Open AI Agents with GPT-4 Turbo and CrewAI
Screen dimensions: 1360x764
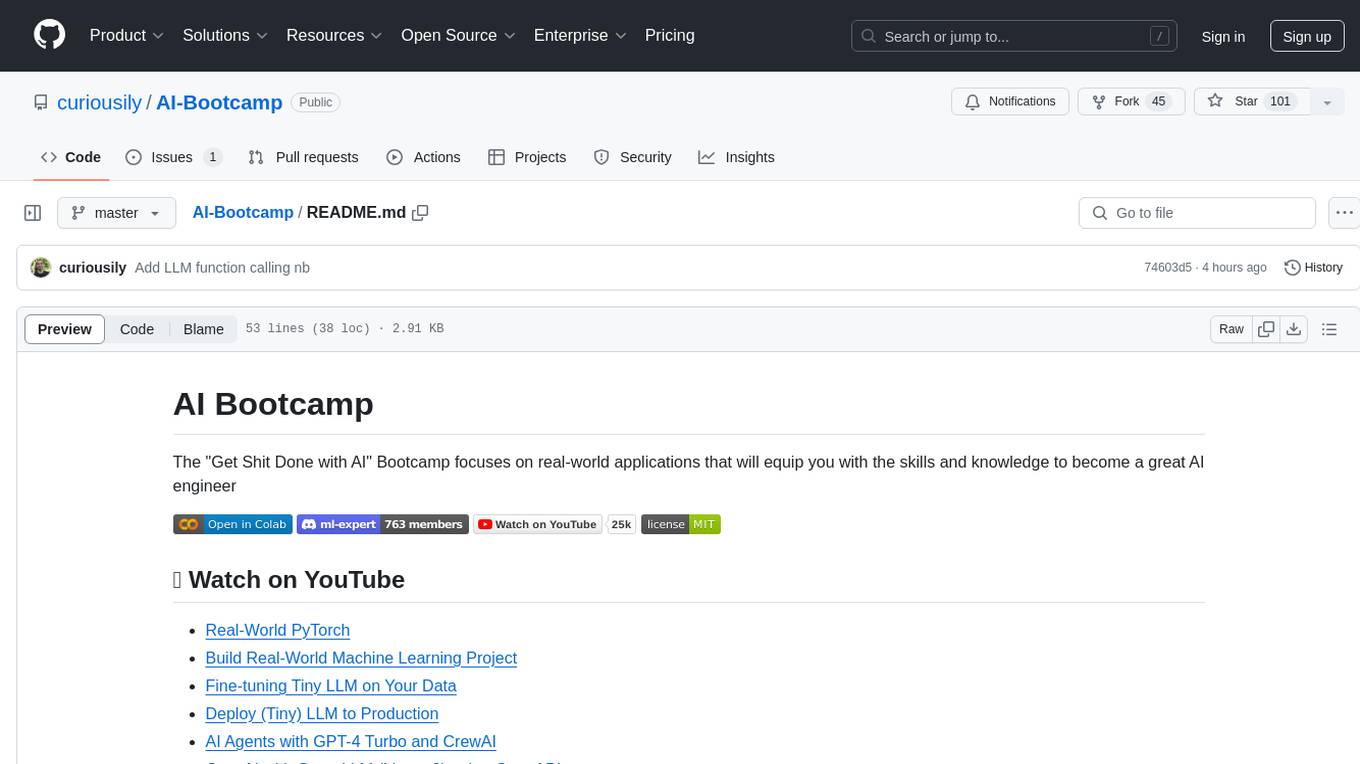[x=350, y=741]
